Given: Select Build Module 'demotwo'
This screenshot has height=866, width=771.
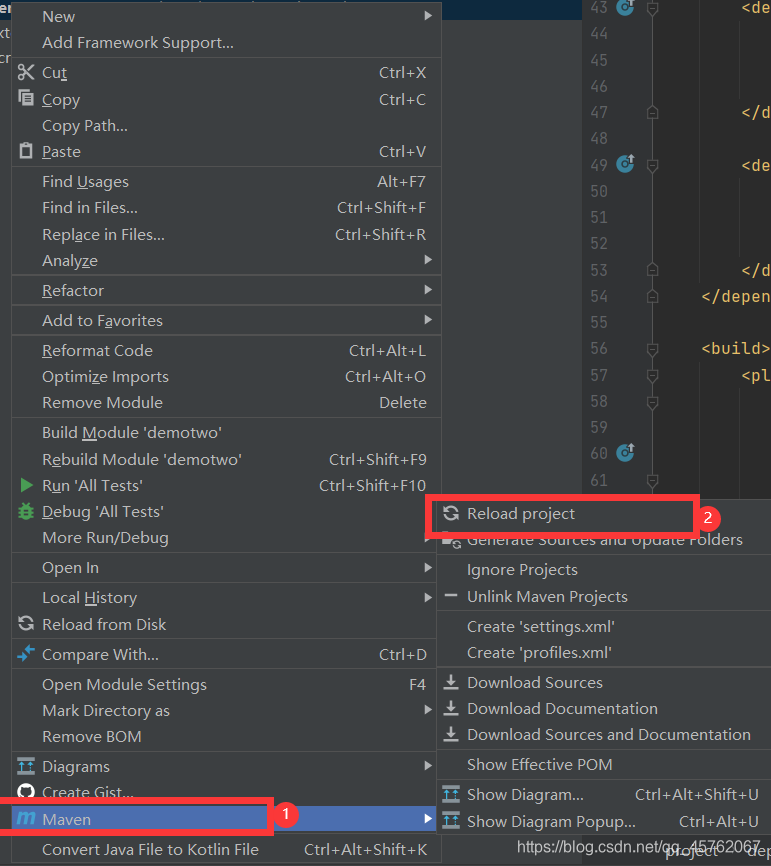Looking at the screenshot, I should [x=226, y=432].
